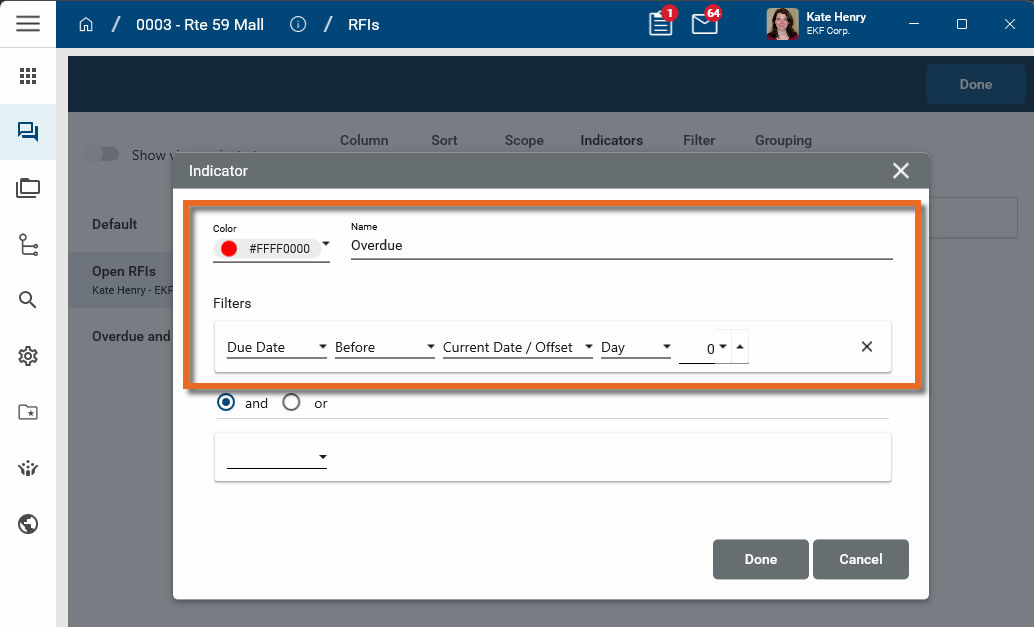Switch to the Filter tab

tap(699, 141)
